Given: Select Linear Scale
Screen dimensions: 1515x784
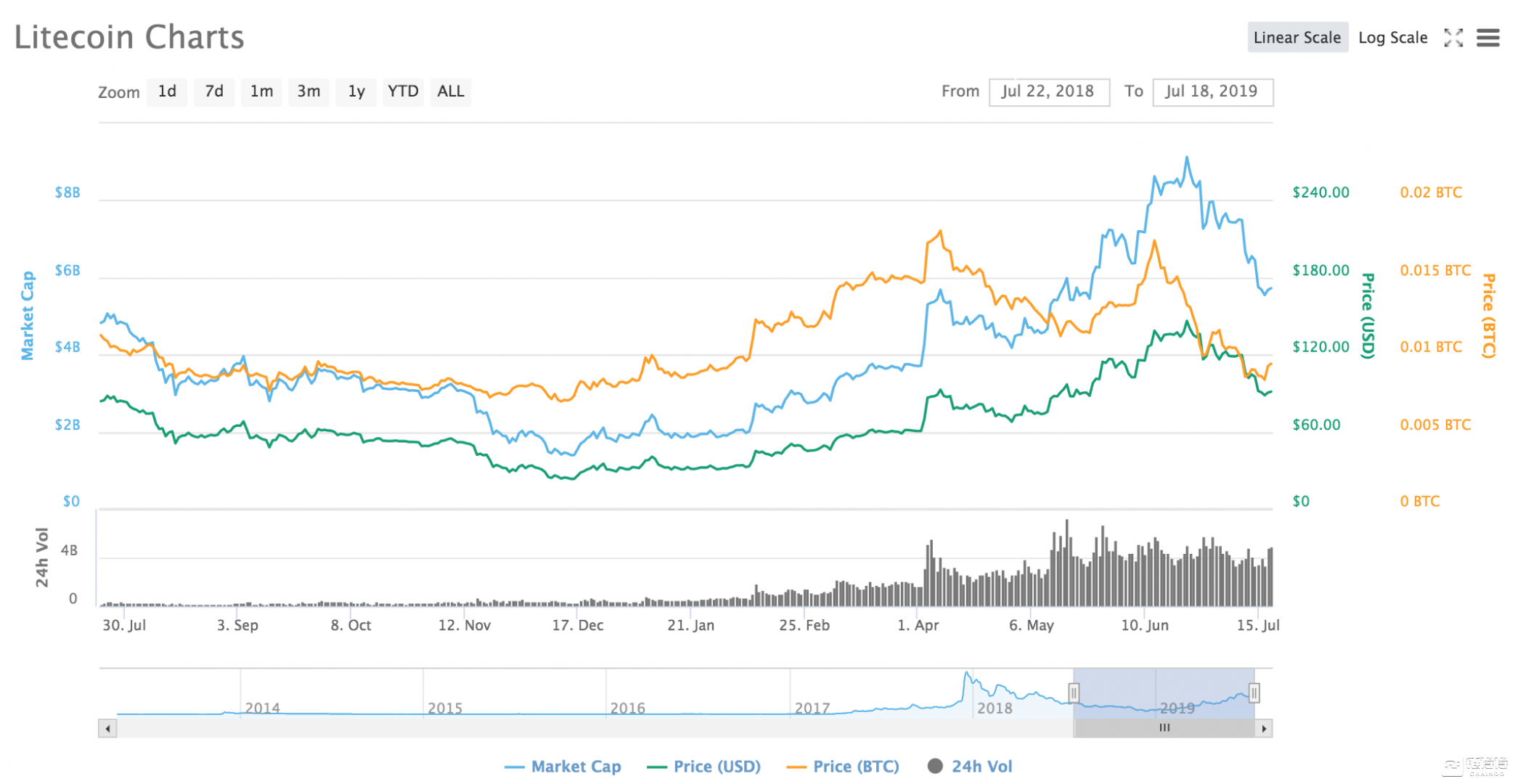Looking at the screenshot, I should (x=1296, y=38).
